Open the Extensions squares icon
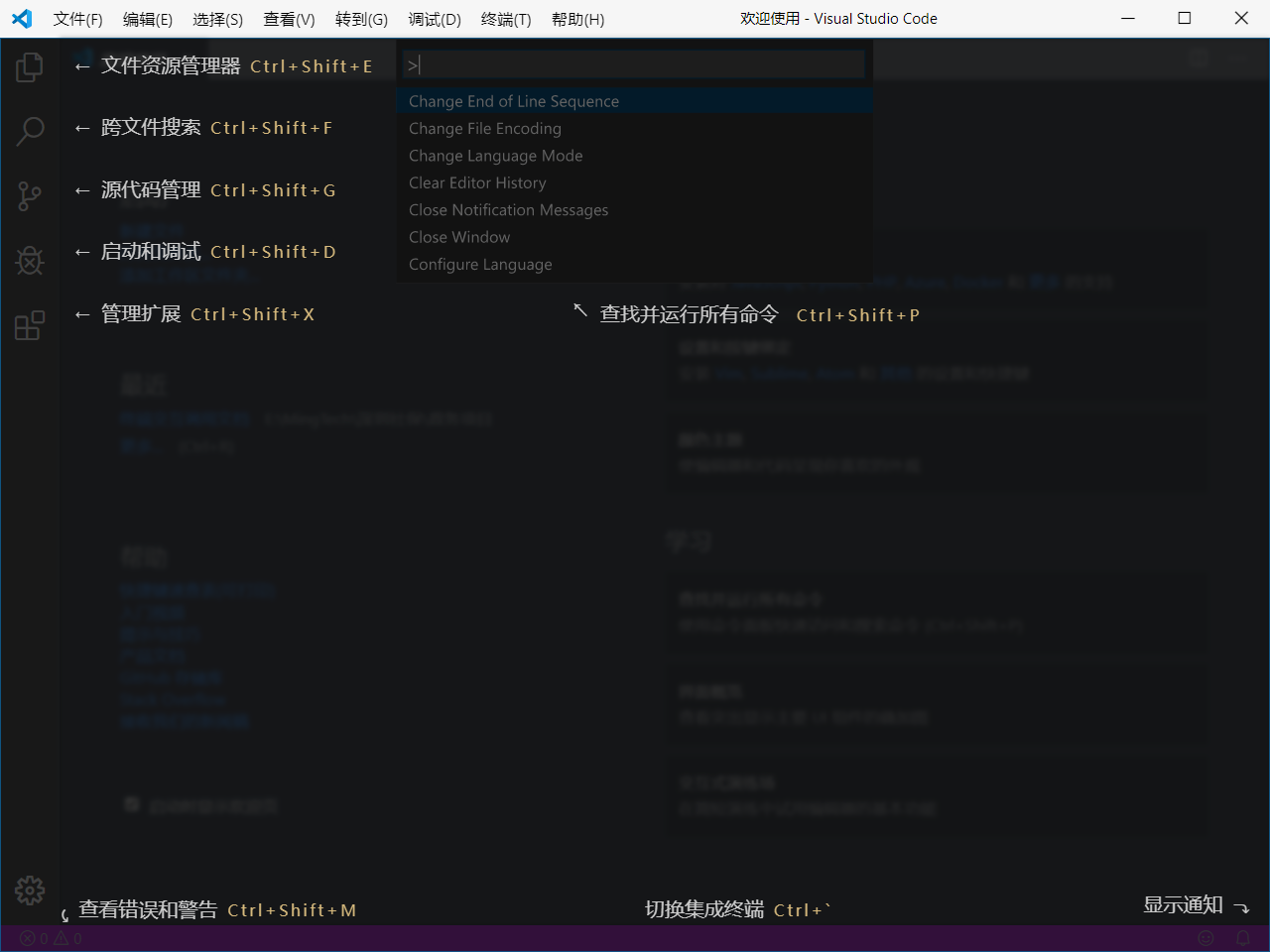This screenshot has height=952, width=1270. point(30,325)
